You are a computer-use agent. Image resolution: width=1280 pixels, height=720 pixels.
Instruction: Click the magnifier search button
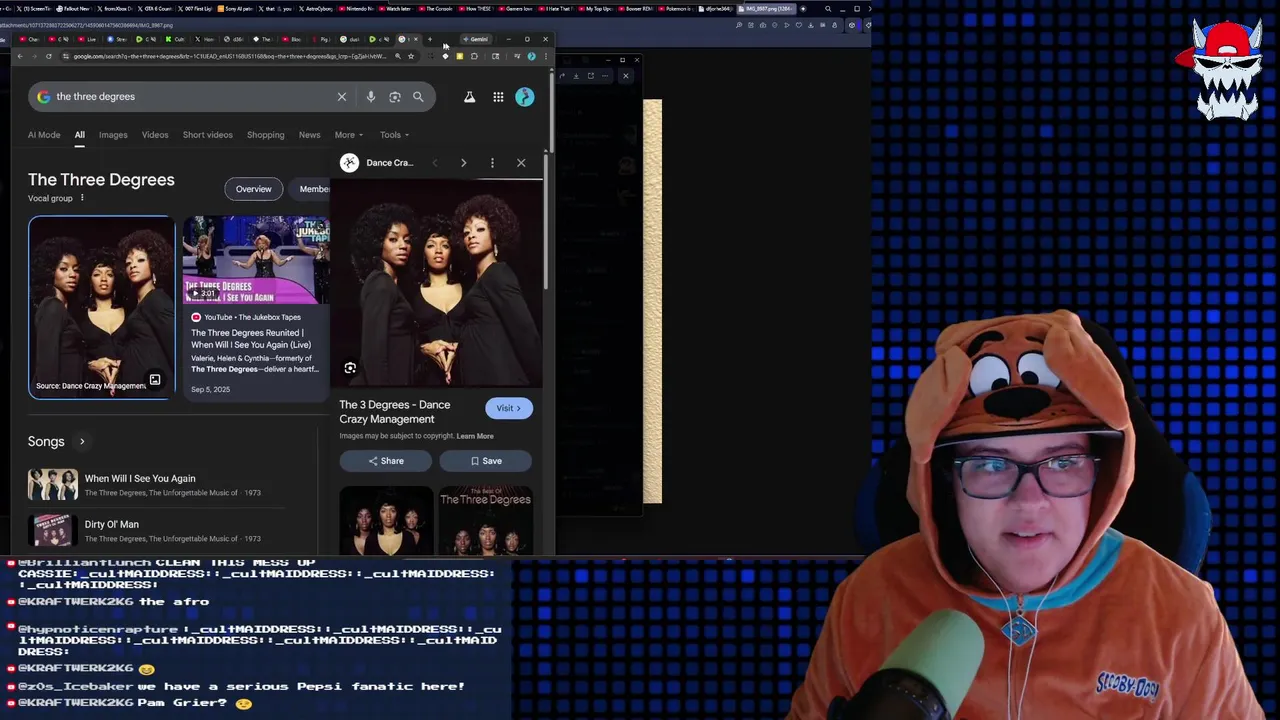pyautogui.click(x=418, y=97)
